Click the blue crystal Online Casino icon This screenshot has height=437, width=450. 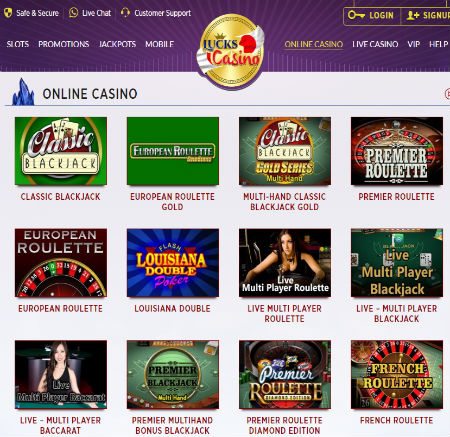[23, 92]
